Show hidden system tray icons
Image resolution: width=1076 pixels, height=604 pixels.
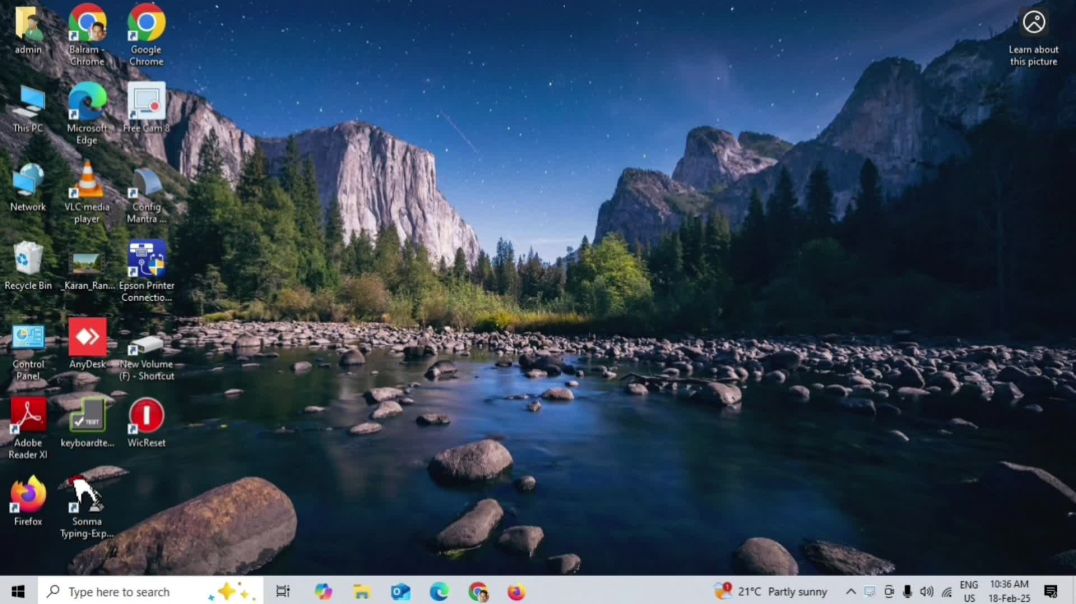(x=850, y=591)
